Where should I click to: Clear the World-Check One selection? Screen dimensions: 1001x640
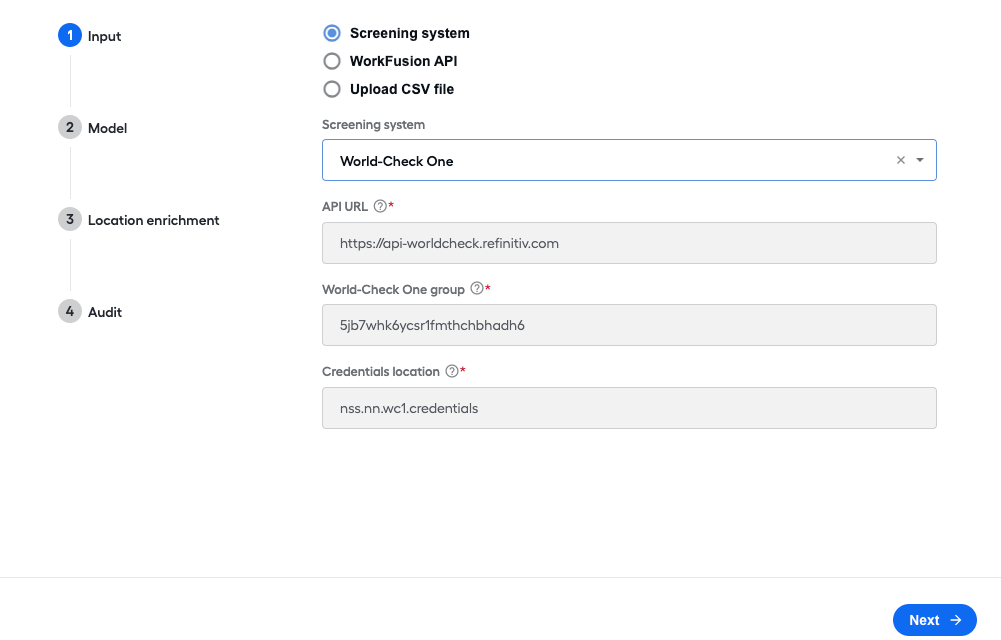(x=901, y=160)
